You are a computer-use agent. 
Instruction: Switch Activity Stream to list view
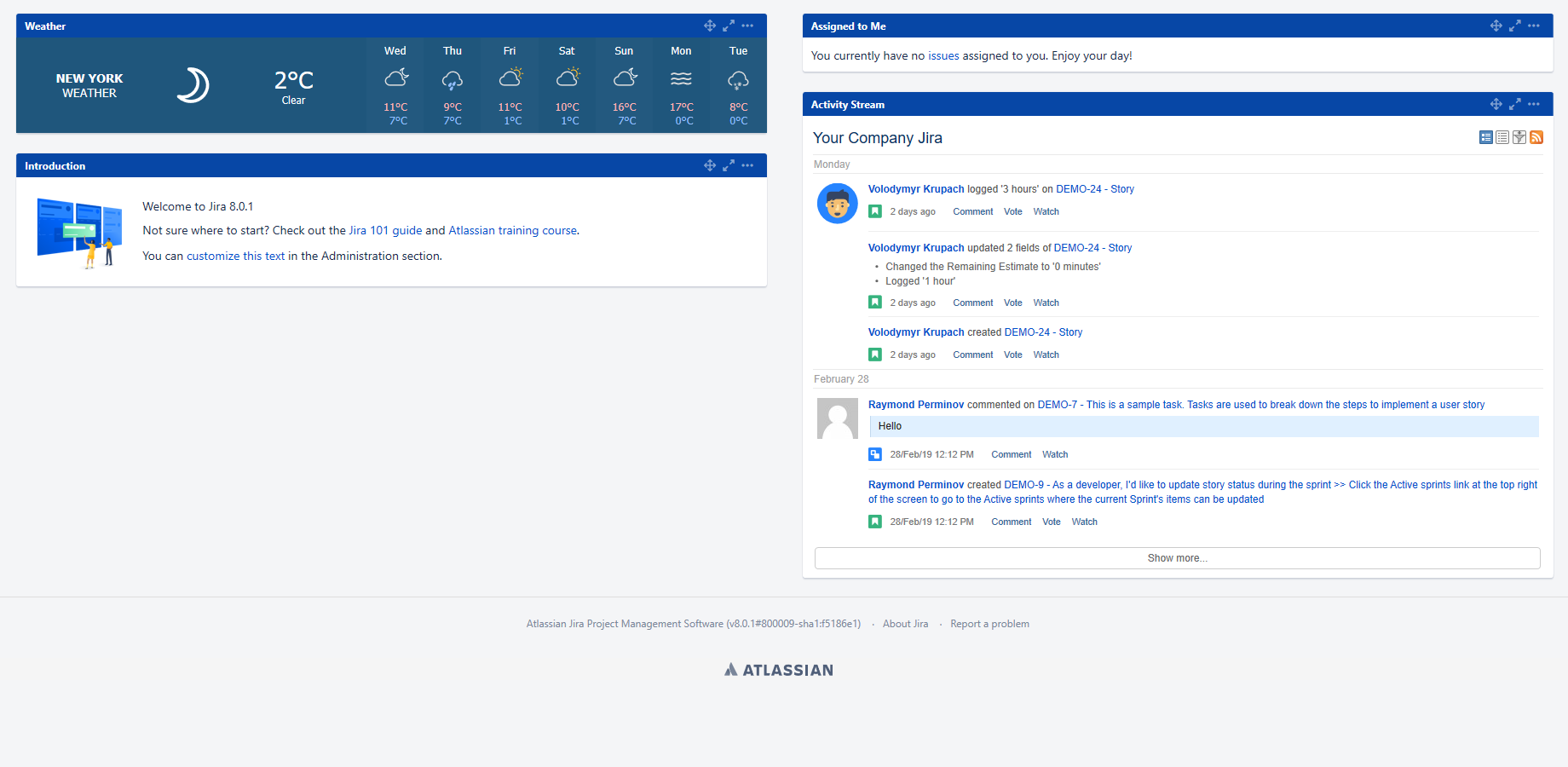point(1502,137)
